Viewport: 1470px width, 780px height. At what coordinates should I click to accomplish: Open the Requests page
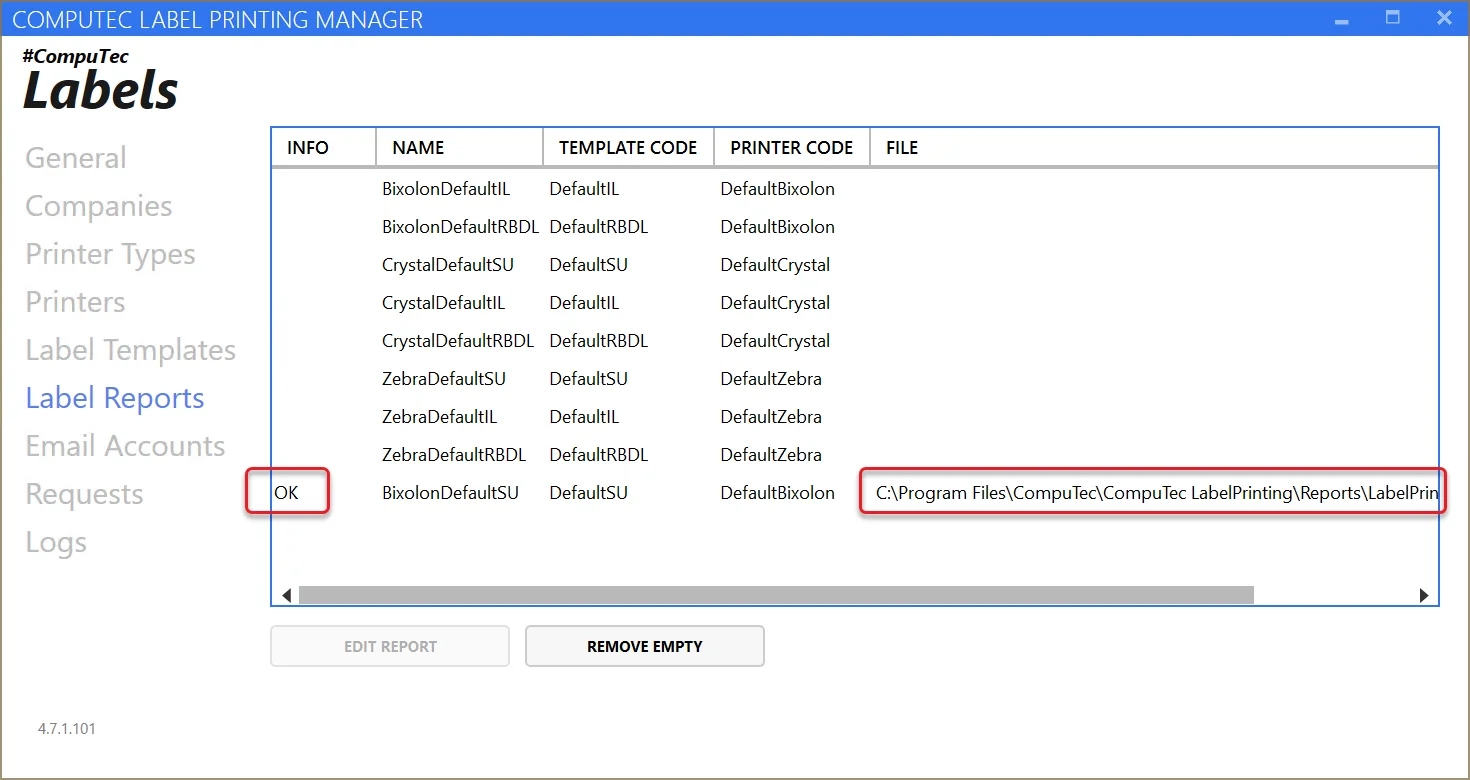click(84, 494)
